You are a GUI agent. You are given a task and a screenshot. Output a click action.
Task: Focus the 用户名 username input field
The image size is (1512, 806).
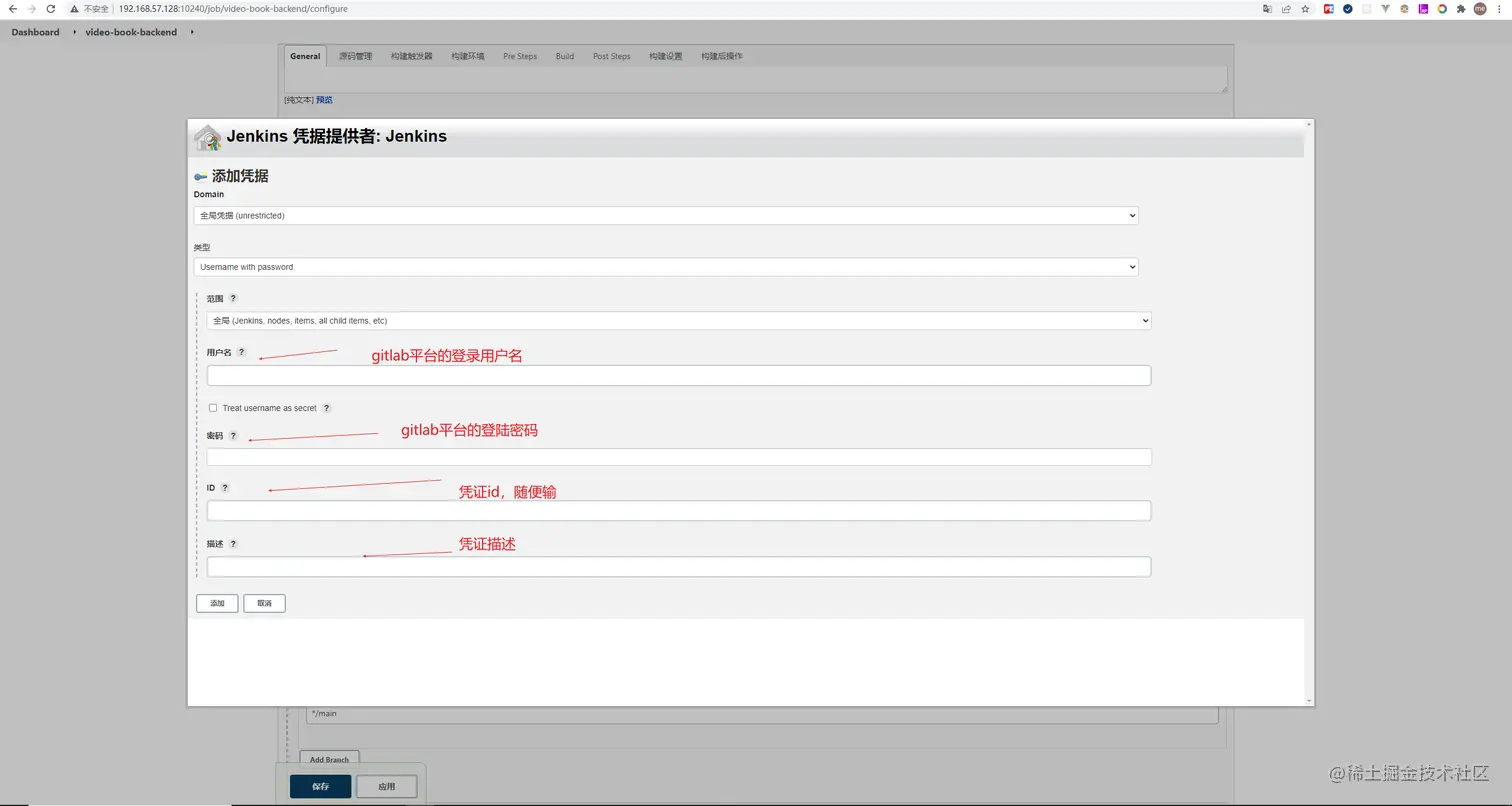pos(679,375)
